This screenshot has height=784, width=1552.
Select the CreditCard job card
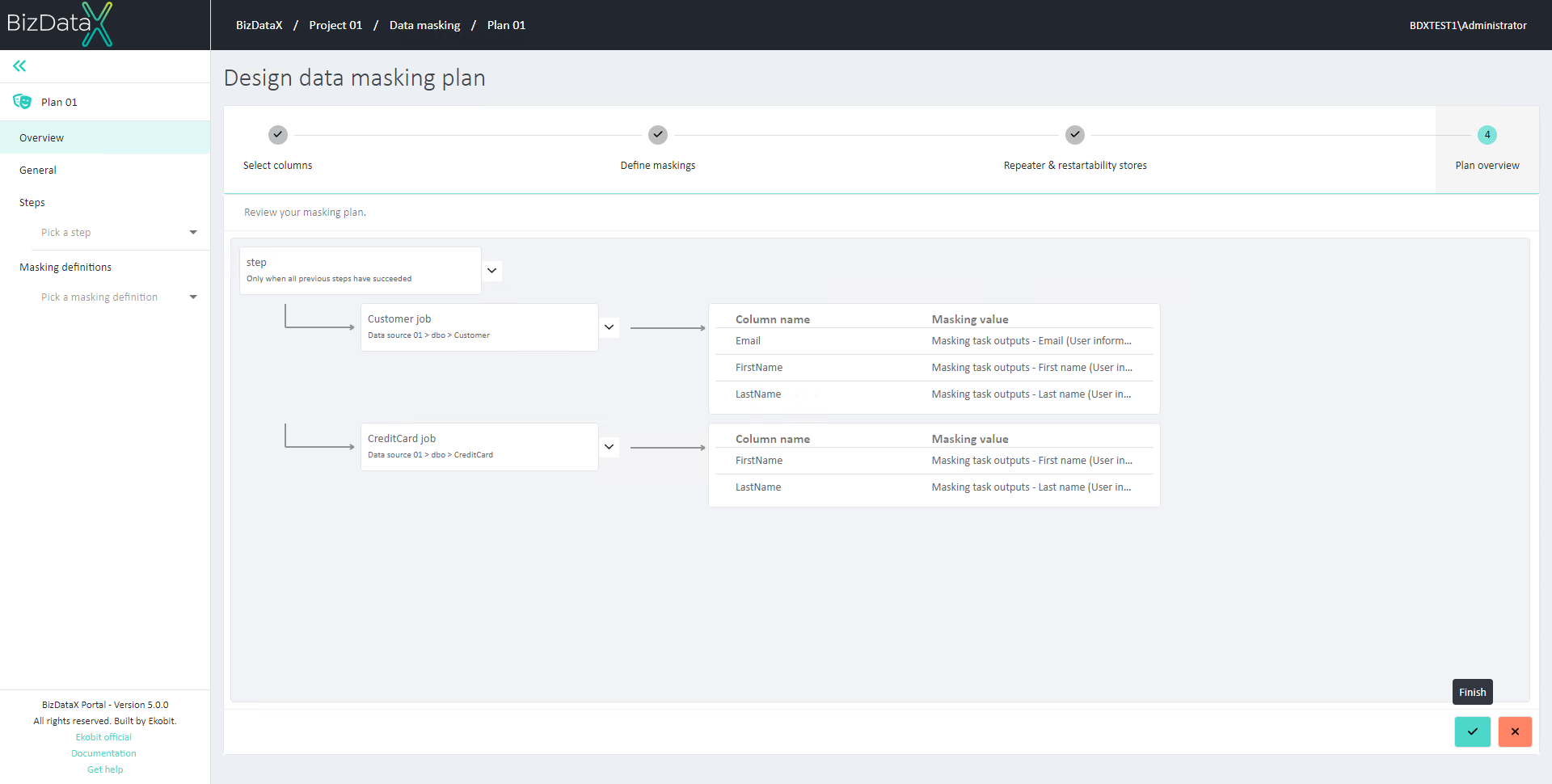pyautogui.click(x=479, y=447)
